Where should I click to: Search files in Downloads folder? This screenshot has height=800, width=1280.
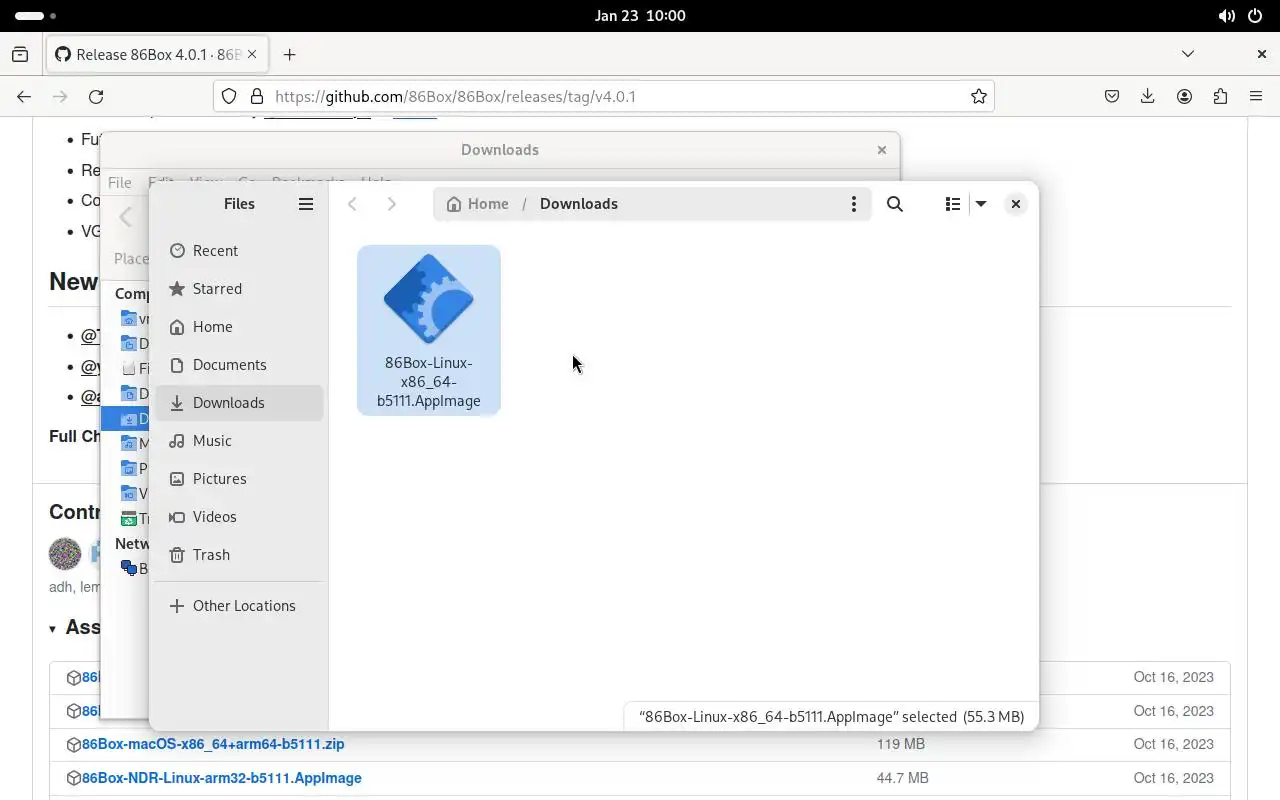pyautogui.click(x=895, y=204)
